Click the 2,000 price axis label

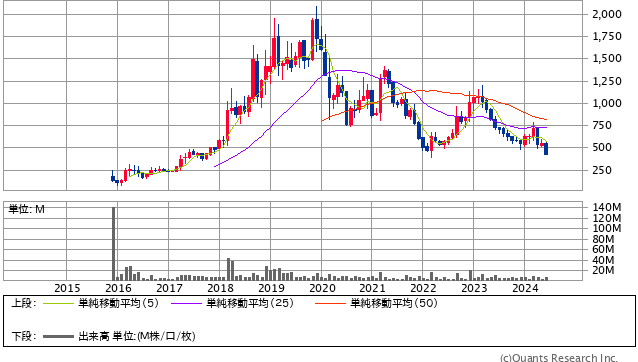coord(607,15)
